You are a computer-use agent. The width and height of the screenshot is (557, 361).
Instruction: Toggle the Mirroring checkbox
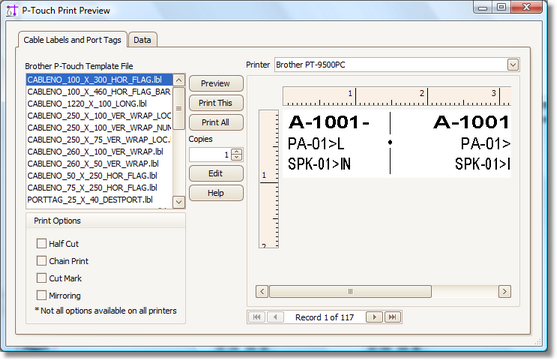point(42,295)
